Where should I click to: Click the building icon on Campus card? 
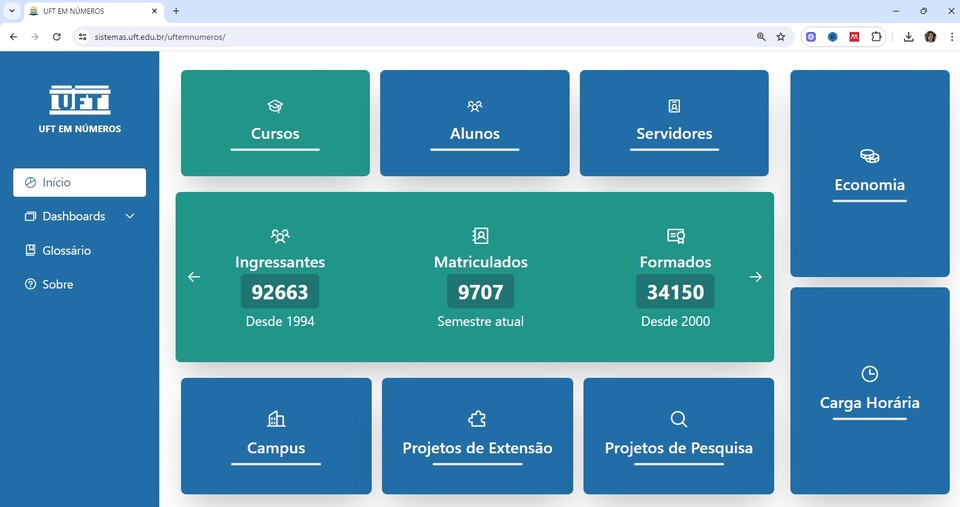[276, 419]
